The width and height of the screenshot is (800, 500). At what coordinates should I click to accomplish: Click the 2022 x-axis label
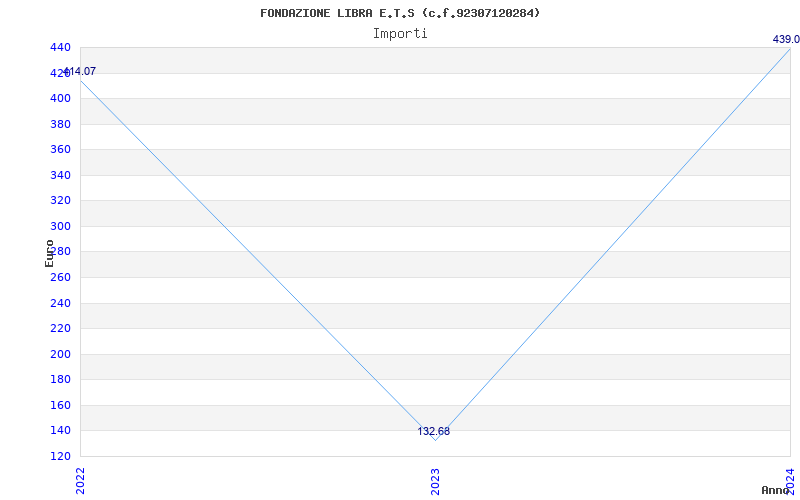[81, 481]
